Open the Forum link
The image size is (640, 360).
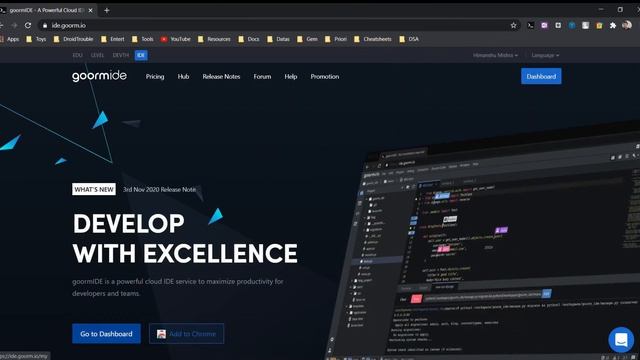click(262, 76)
